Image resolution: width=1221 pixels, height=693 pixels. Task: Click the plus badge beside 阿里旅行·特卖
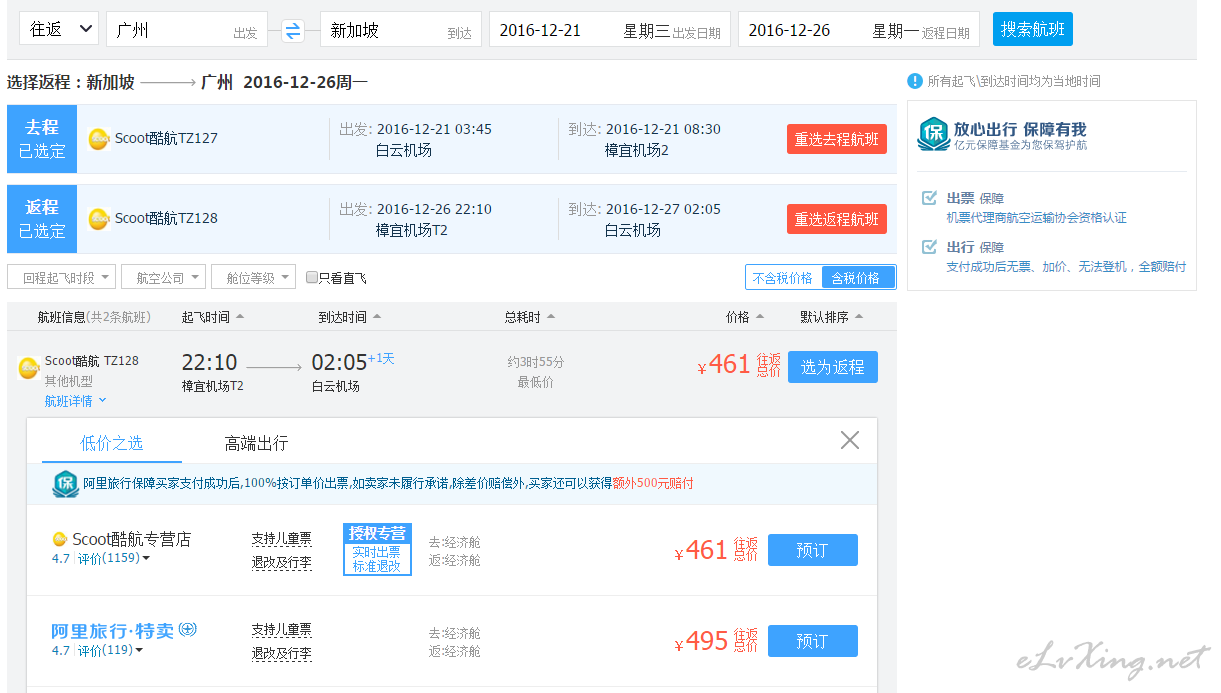coord(188,630)
